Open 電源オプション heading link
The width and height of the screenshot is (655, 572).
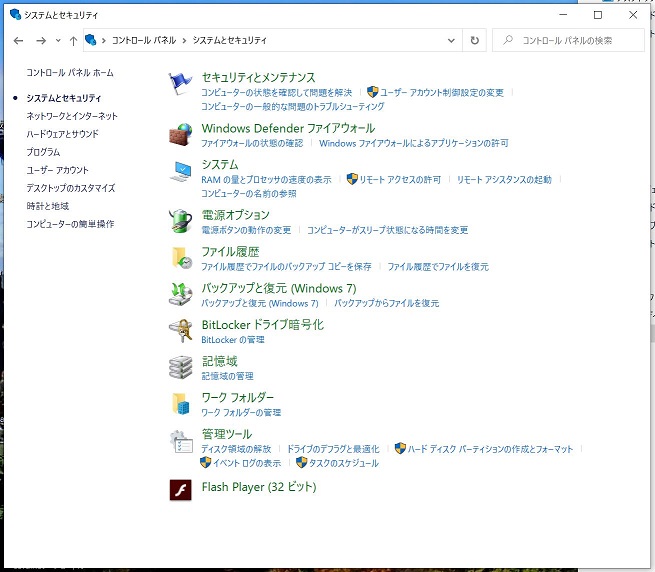[236, 215]
